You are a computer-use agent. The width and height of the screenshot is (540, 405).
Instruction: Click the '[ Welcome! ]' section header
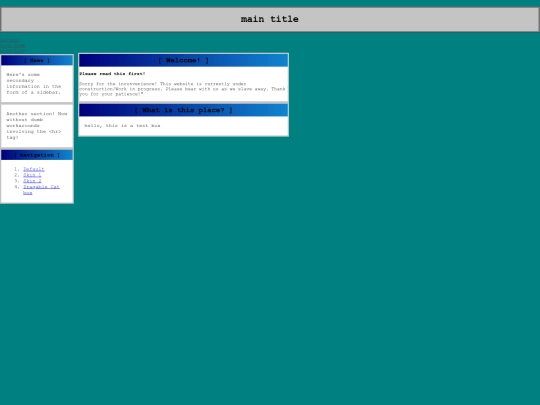click(x=184, y=60)
